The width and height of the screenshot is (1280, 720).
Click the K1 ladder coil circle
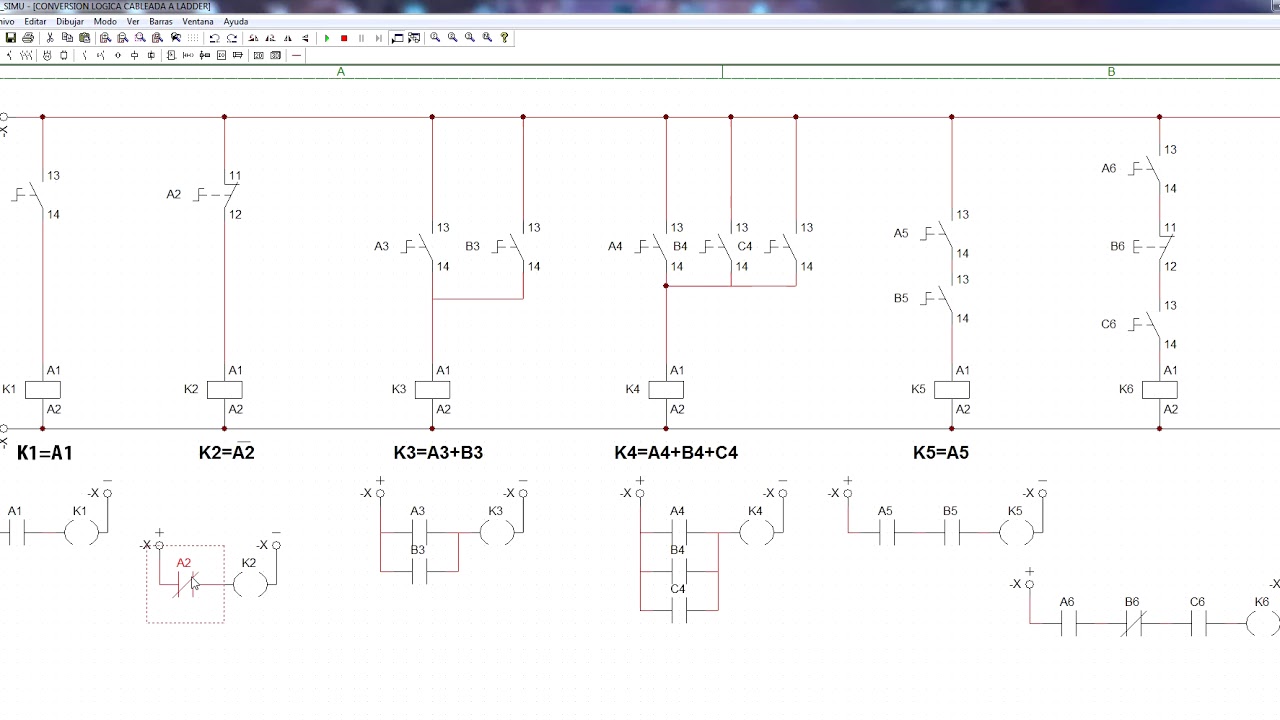[82, 532]
